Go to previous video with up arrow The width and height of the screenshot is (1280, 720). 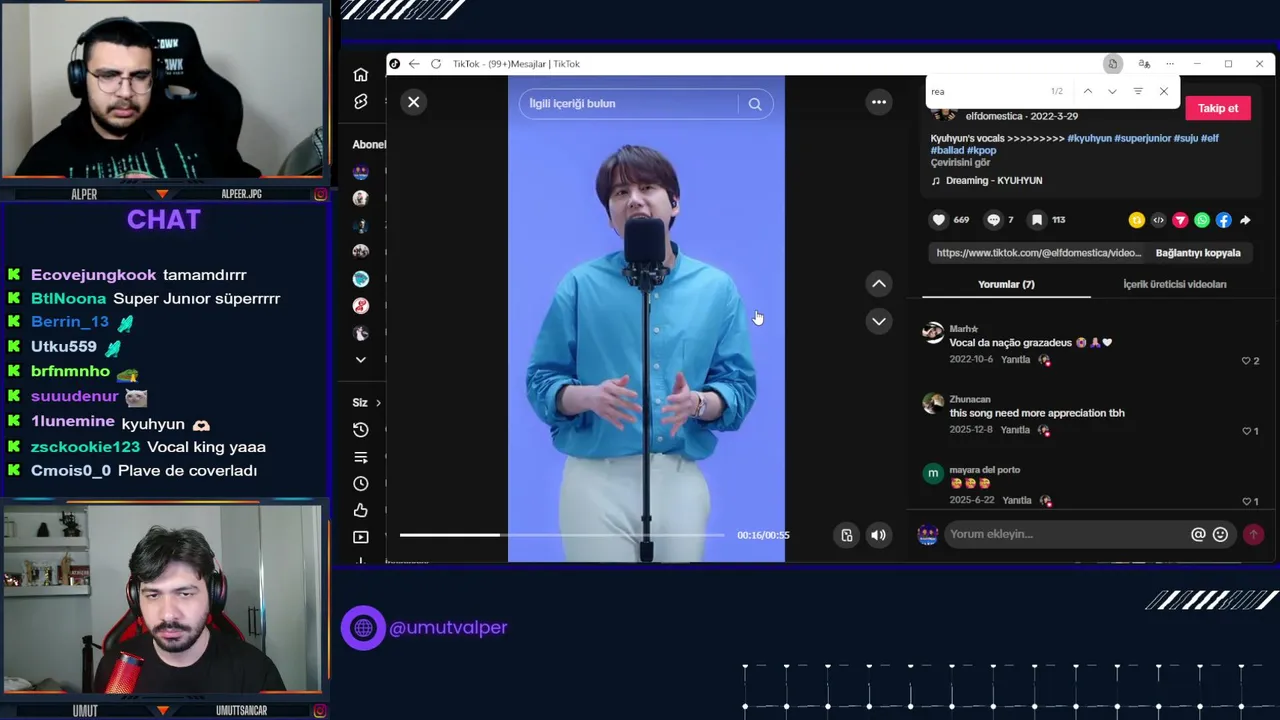pyautogui.click(x=878, y=284)
